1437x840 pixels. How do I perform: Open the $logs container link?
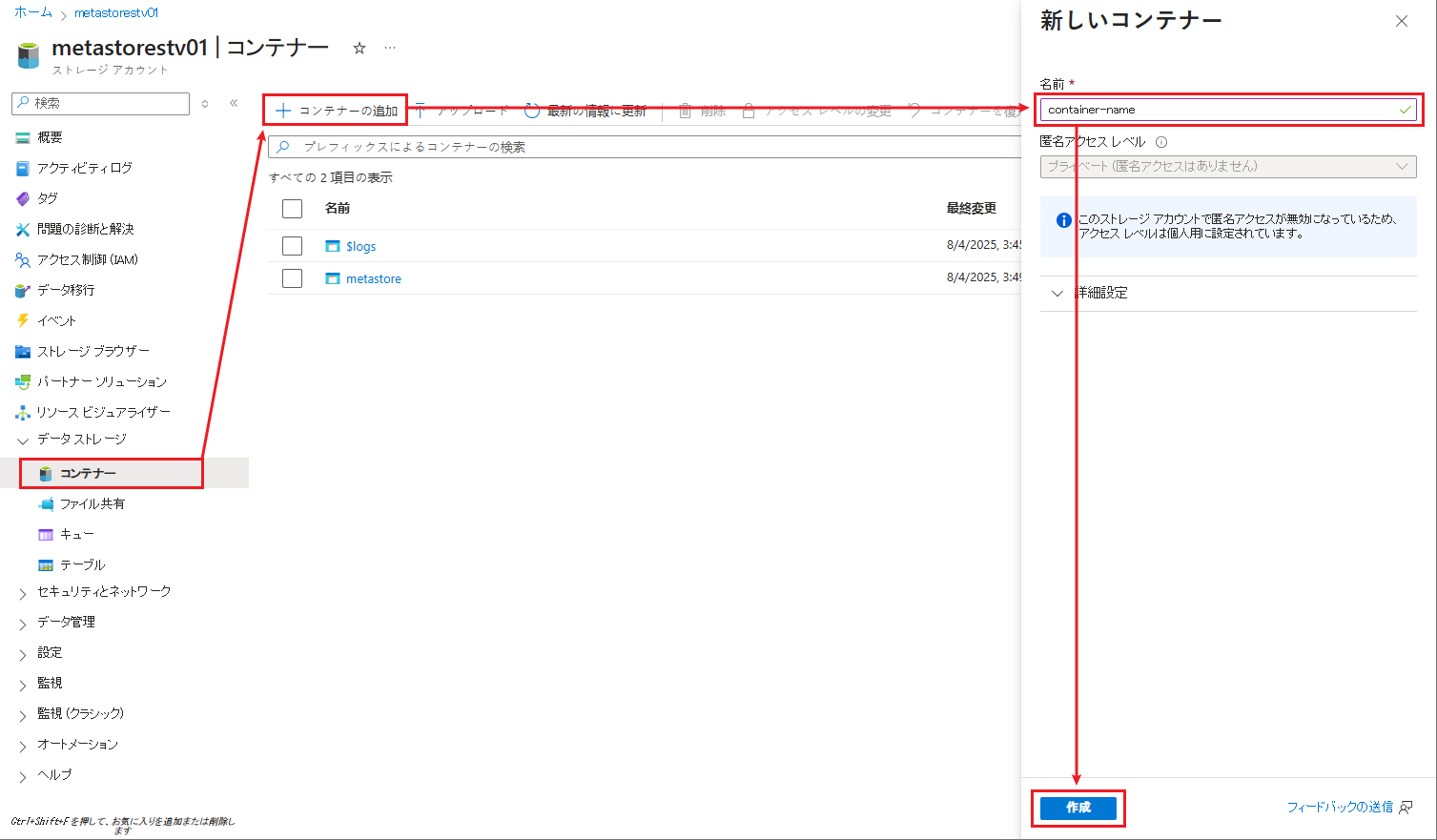pyautogui.click(x=360, y=246)
